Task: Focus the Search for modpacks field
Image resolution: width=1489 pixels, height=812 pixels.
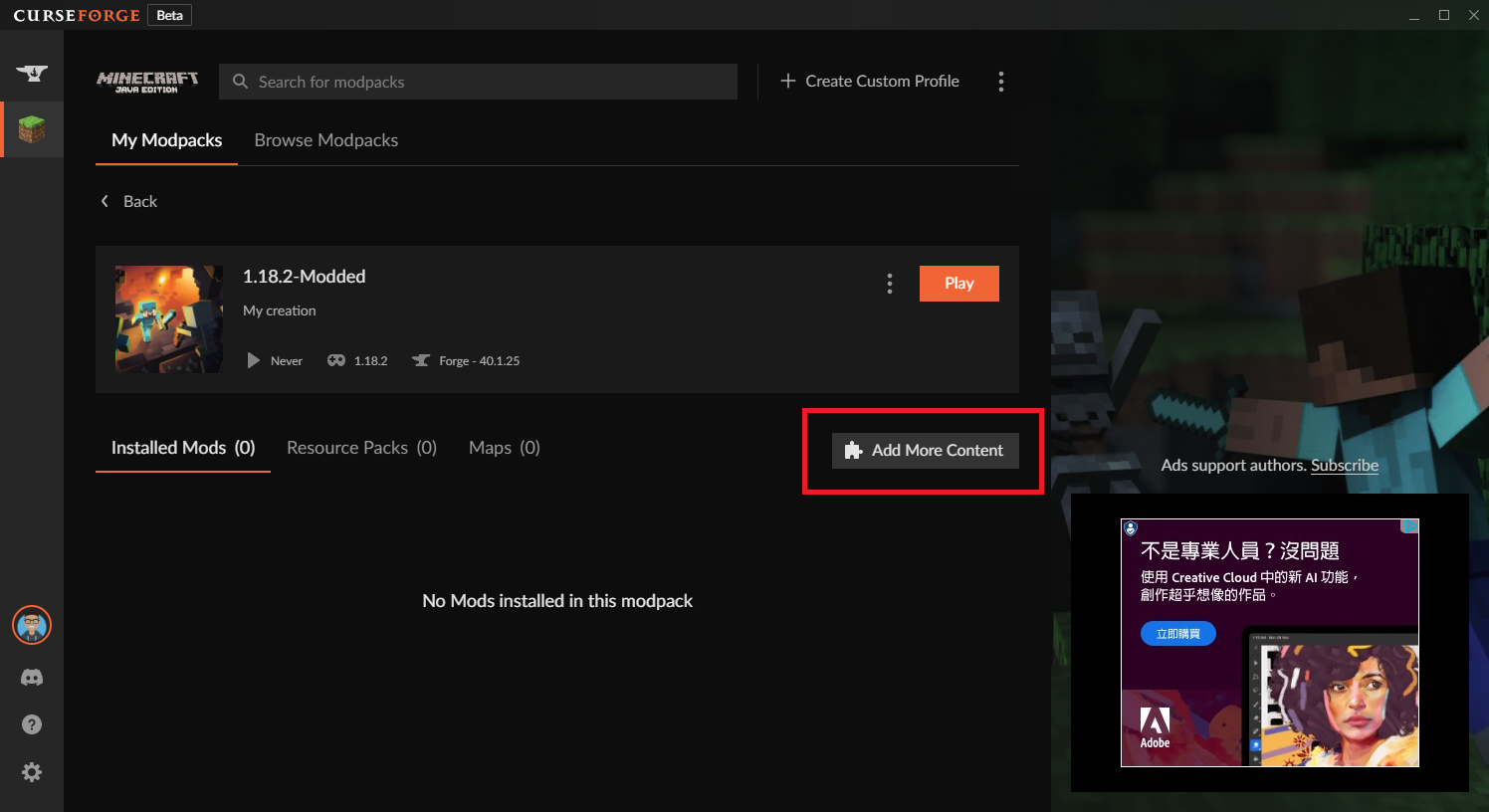Action: click(x=478, y=82)
